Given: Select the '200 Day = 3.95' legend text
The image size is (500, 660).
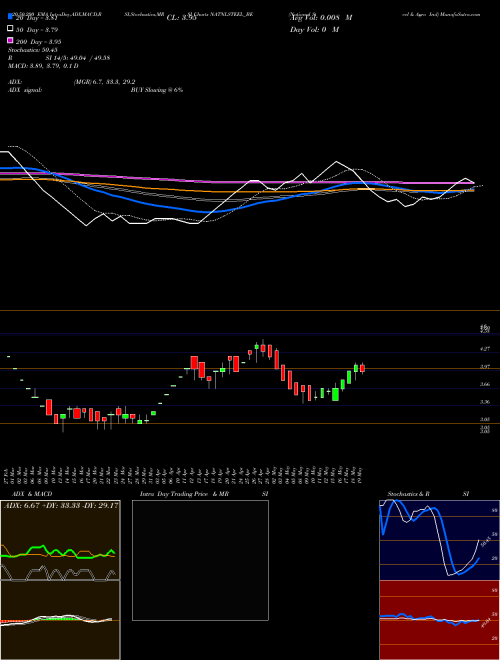Looking at the screenshot, I should pos(39,42).
